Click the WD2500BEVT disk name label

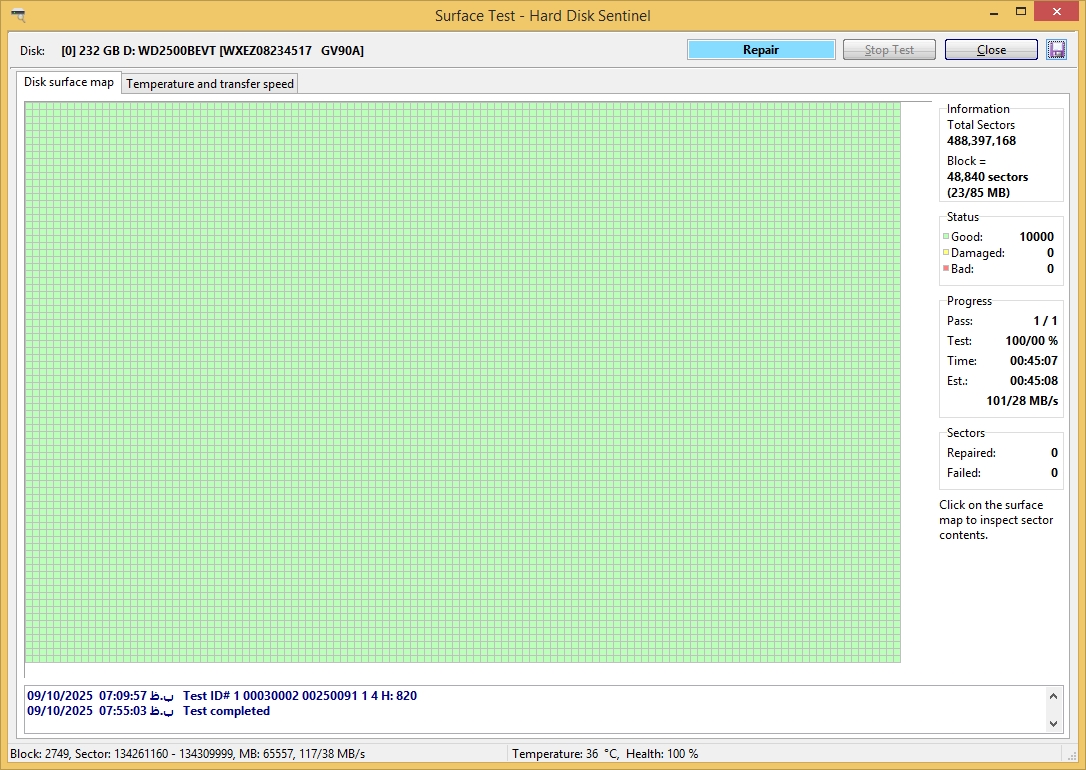212,50
